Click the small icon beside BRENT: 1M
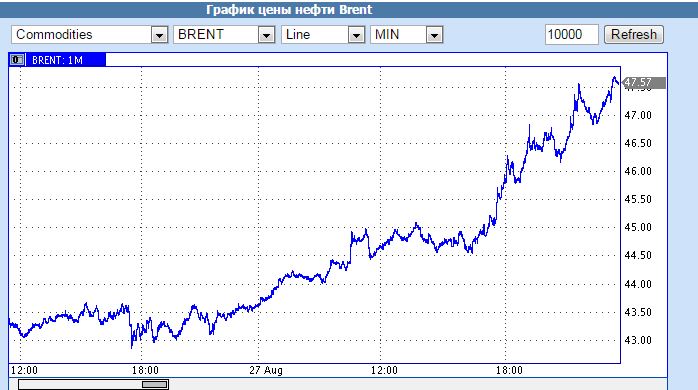The width and height of the screenshot is (698, 390). tap(17, 60)
